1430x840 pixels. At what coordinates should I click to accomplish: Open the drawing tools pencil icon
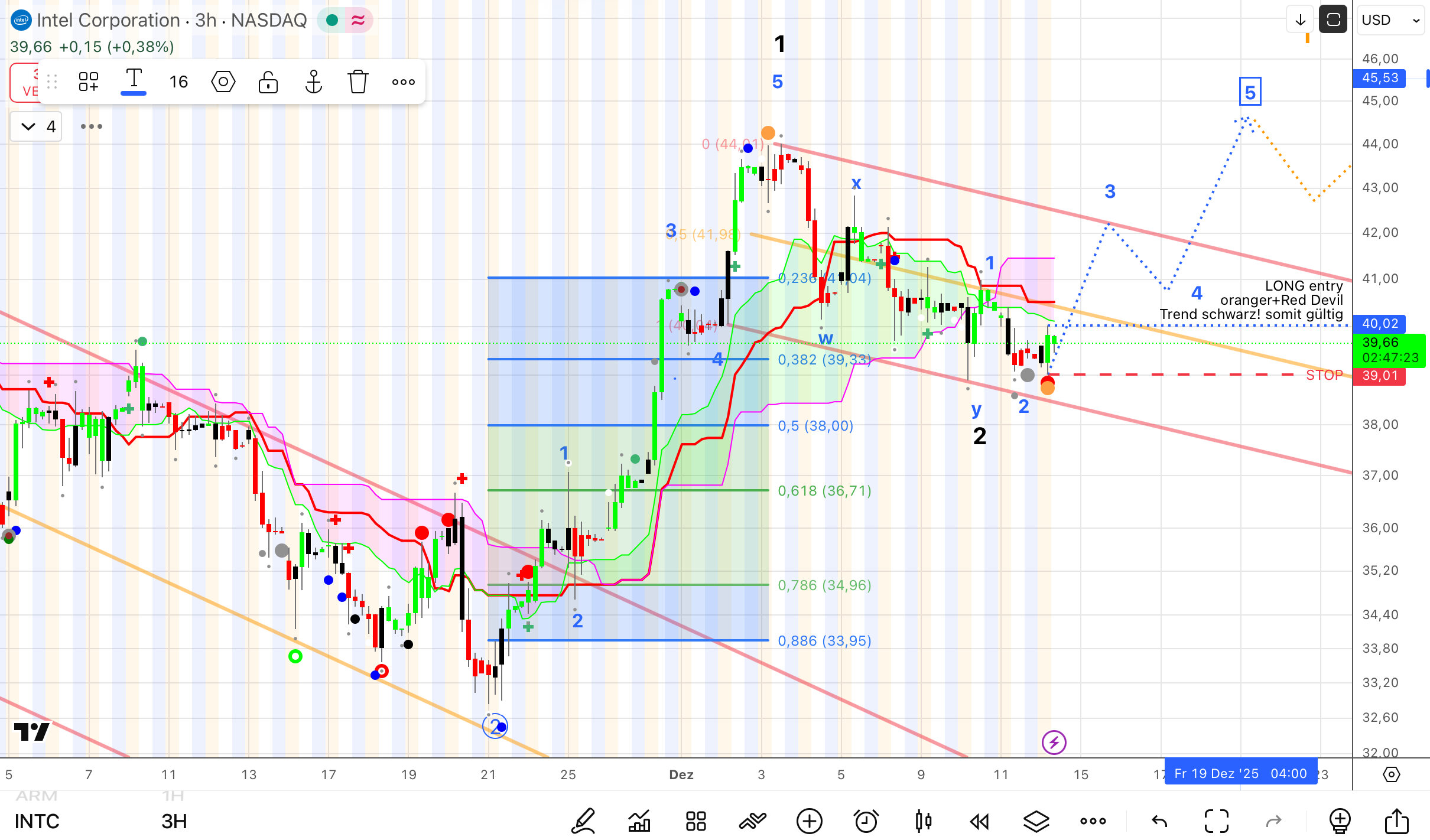click(583, 821)
